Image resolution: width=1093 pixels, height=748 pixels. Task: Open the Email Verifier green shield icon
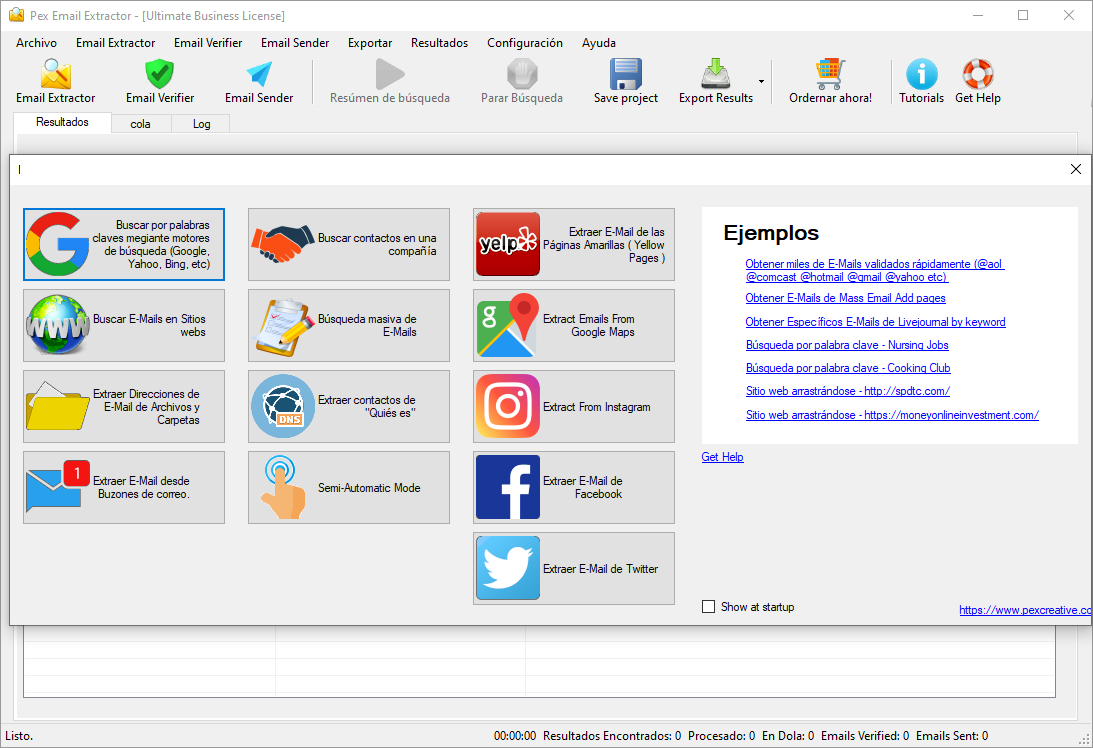point(160,76)
